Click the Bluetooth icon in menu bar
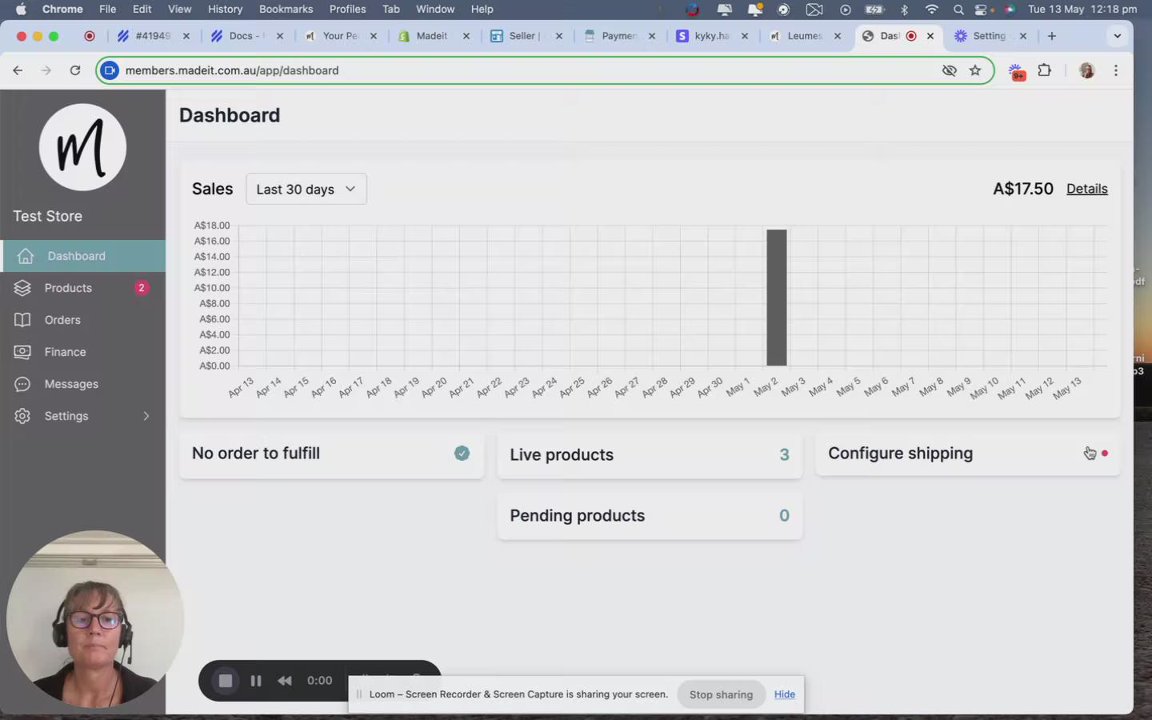This screenshot has height=720, width=1152. pyautogui.click(x=904, y=10)
